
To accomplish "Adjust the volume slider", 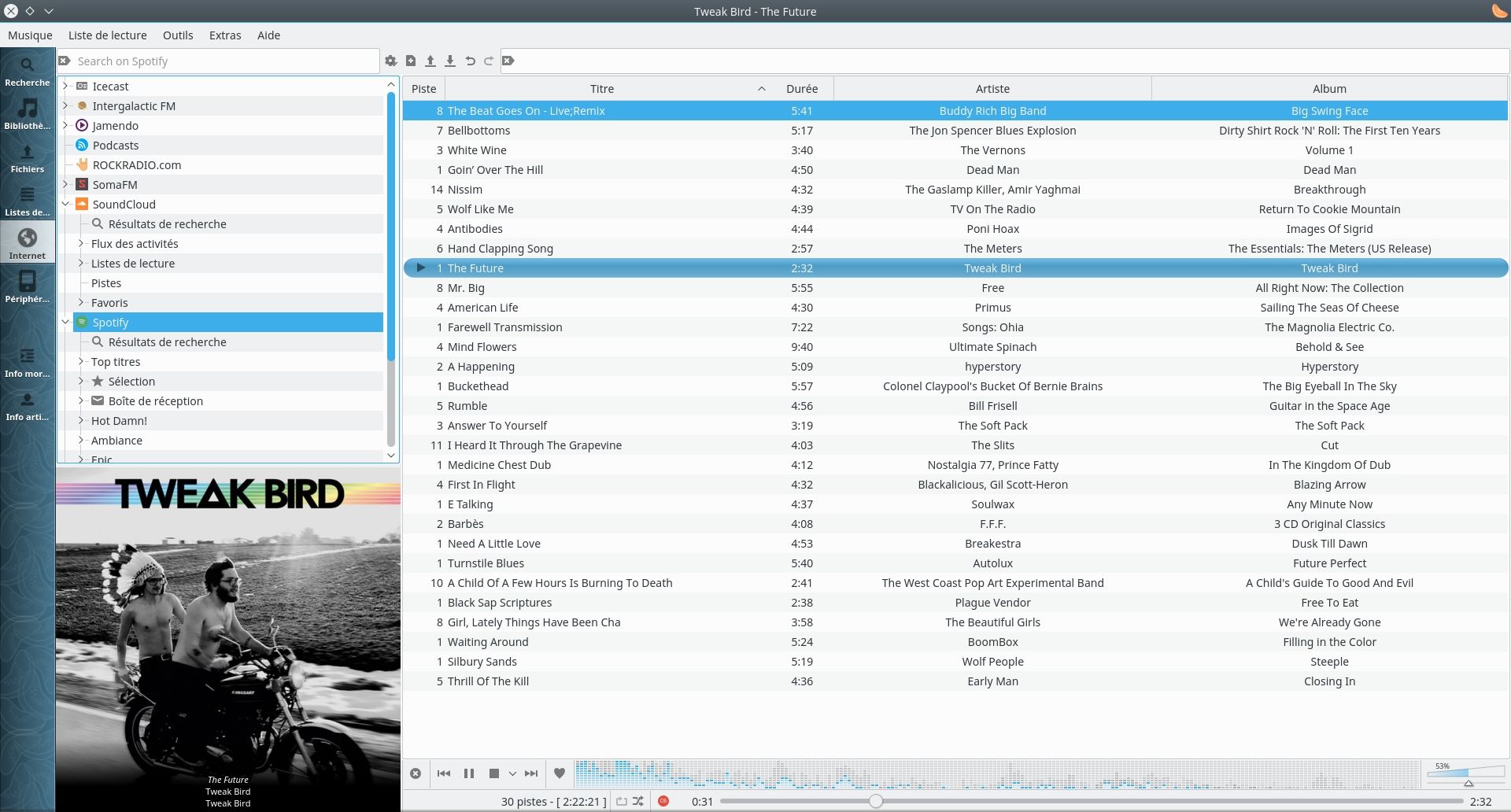I will 1467,774.
